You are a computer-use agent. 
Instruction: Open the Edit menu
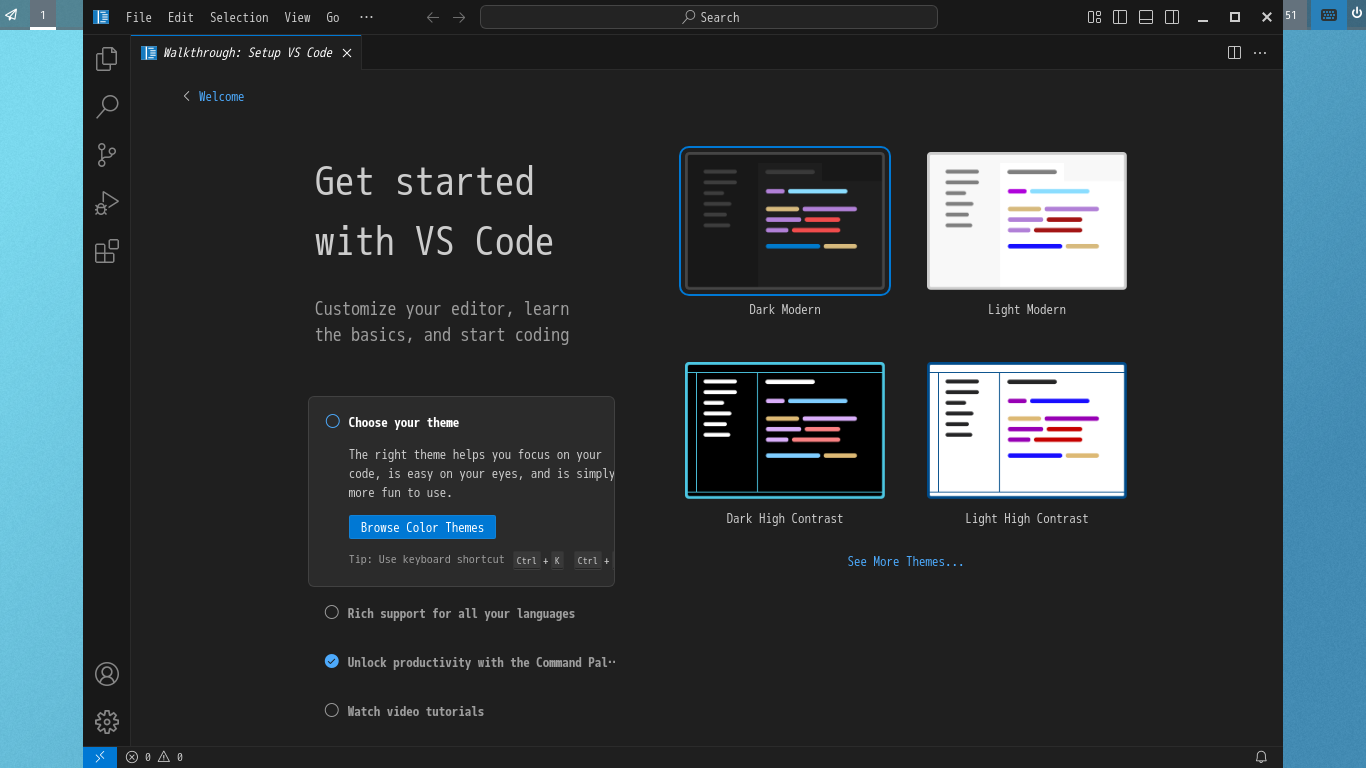click(x=181, y=17)
